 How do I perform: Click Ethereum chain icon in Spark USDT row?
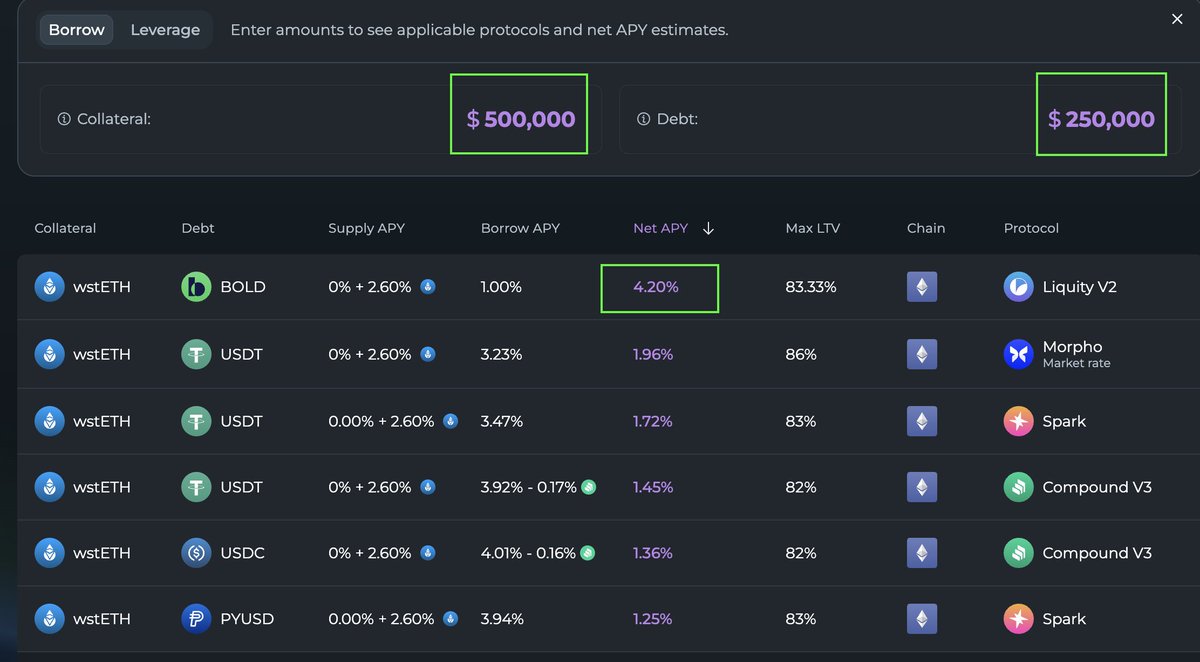tap(922, 421)
